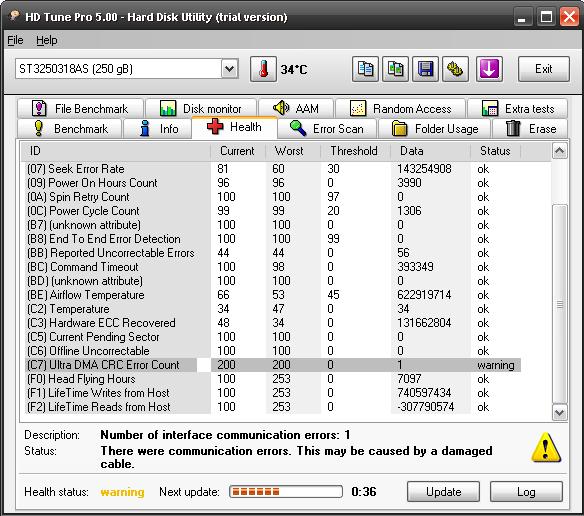Click the Log button
Viewport: 584px width, 516px height.
tap(526, 492)
